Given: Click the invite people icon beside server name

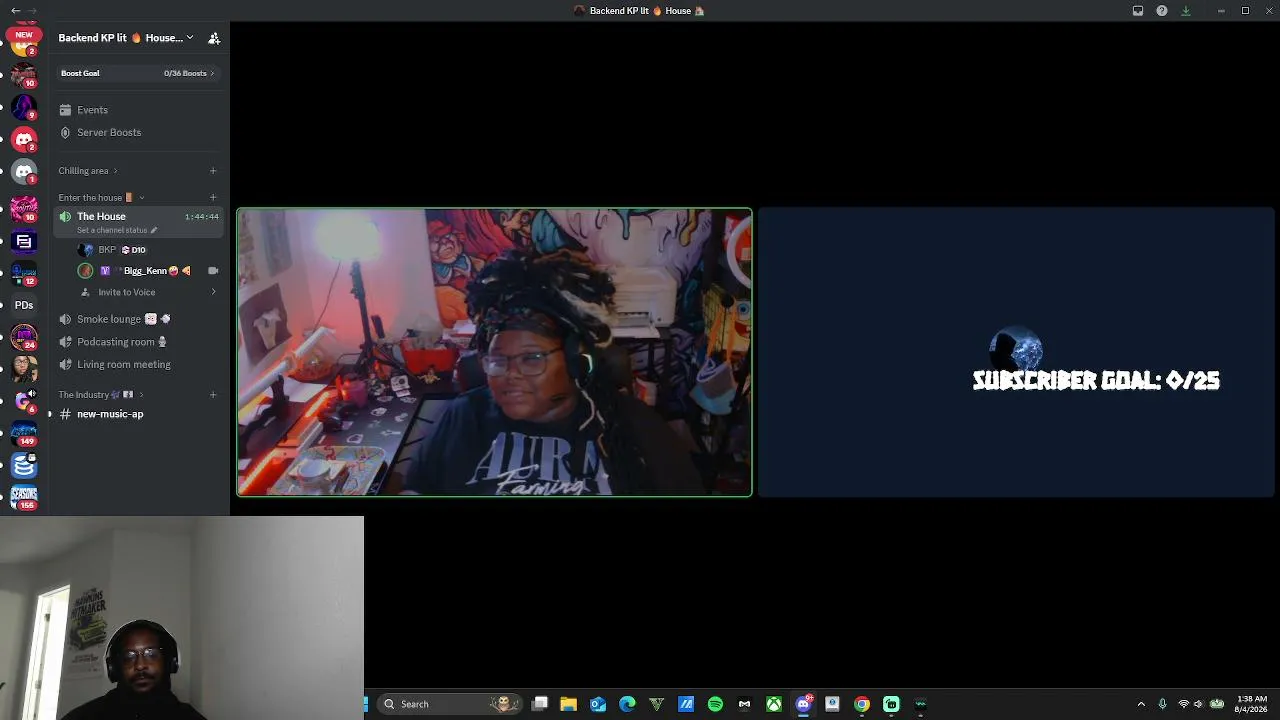Looking at the screenshot, I should click(214, 38).
